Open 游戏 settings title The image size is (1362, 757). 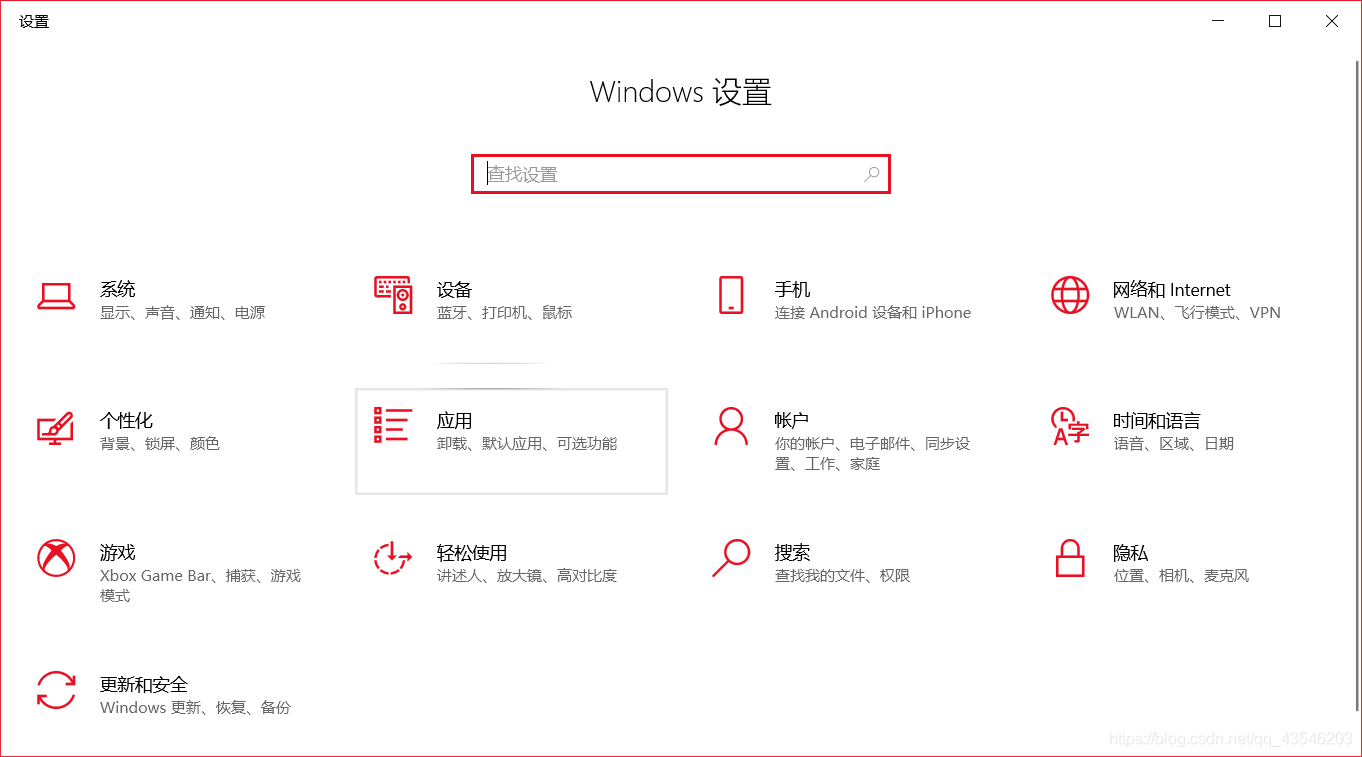pos(118,553)
